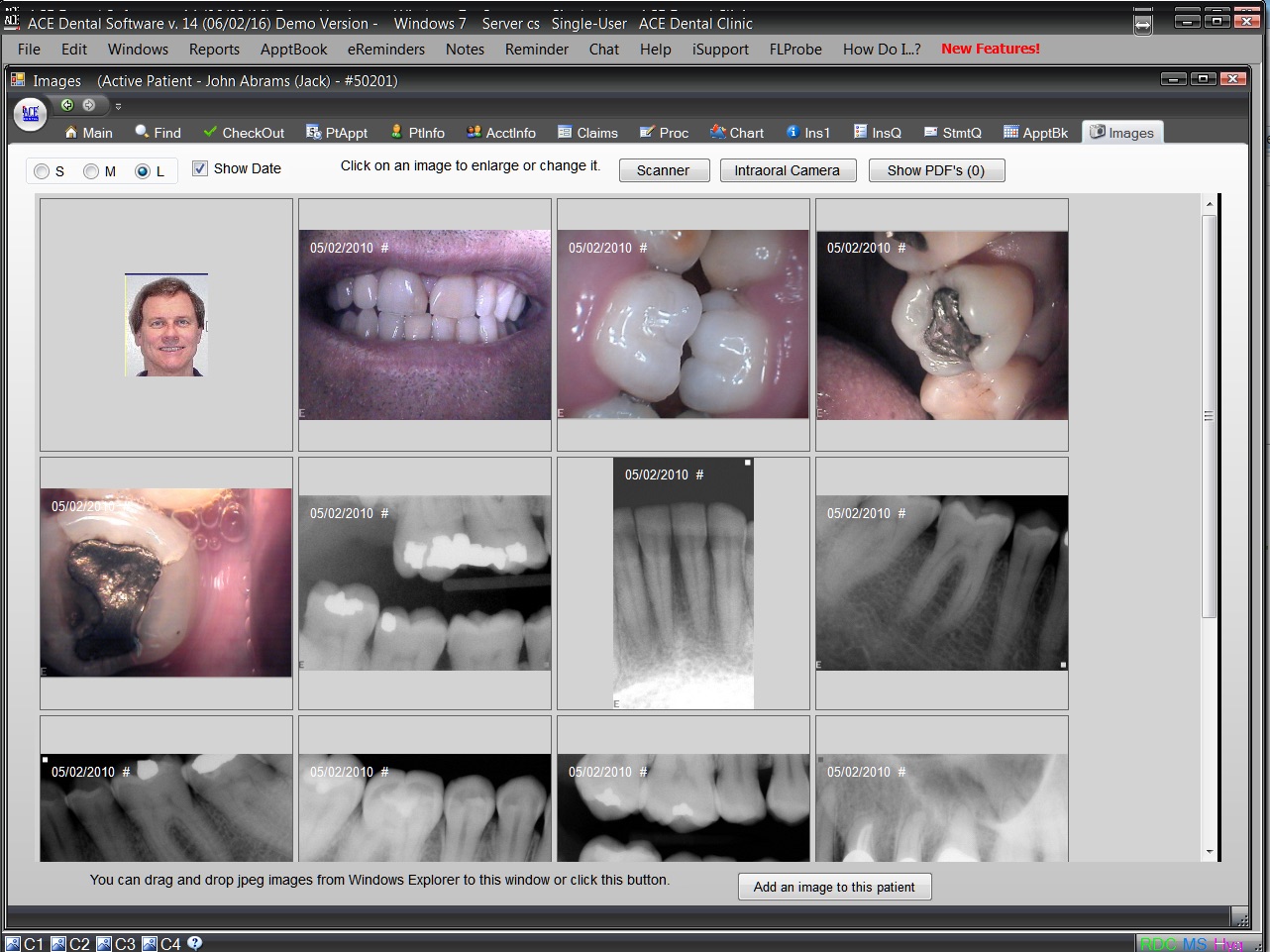
Task: Click the chart icon beside Chart
Action: (718, 132)
